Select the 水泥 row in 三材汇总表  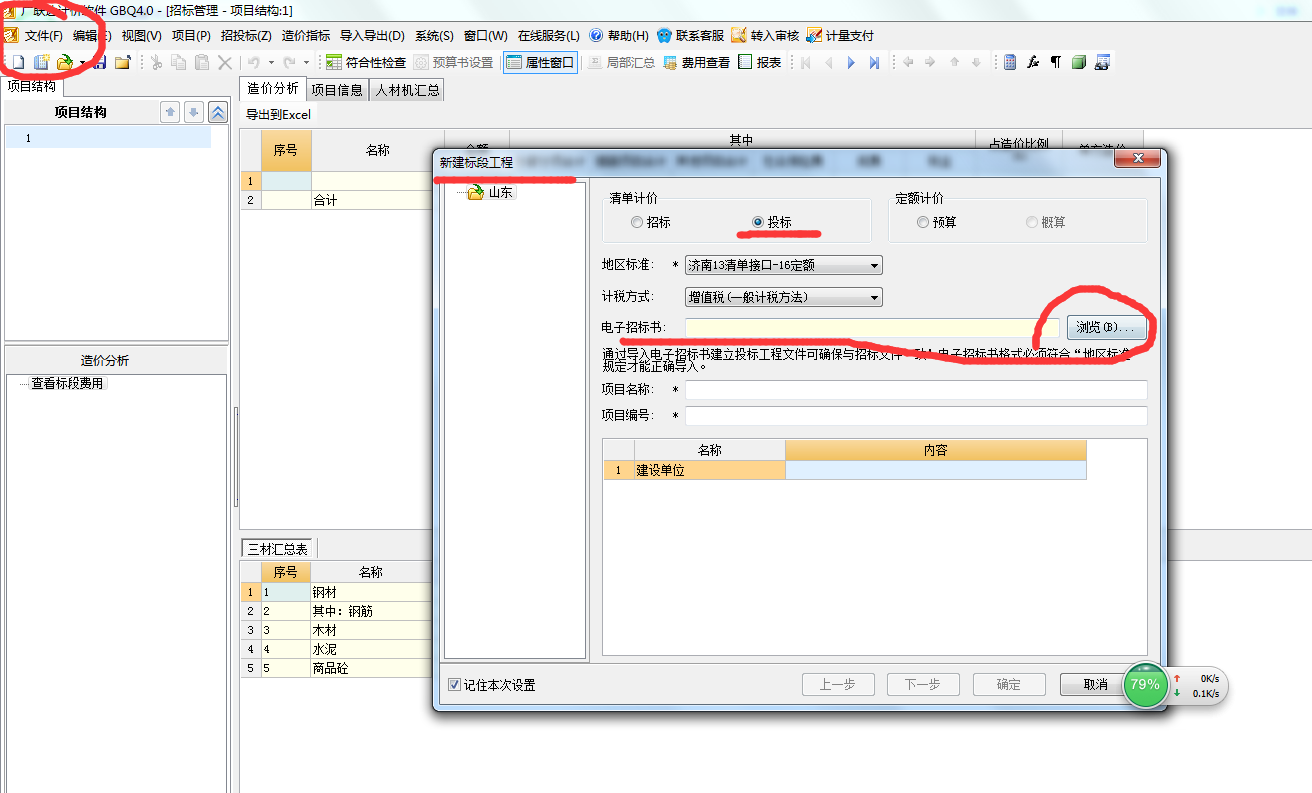[x=336, y=649]
